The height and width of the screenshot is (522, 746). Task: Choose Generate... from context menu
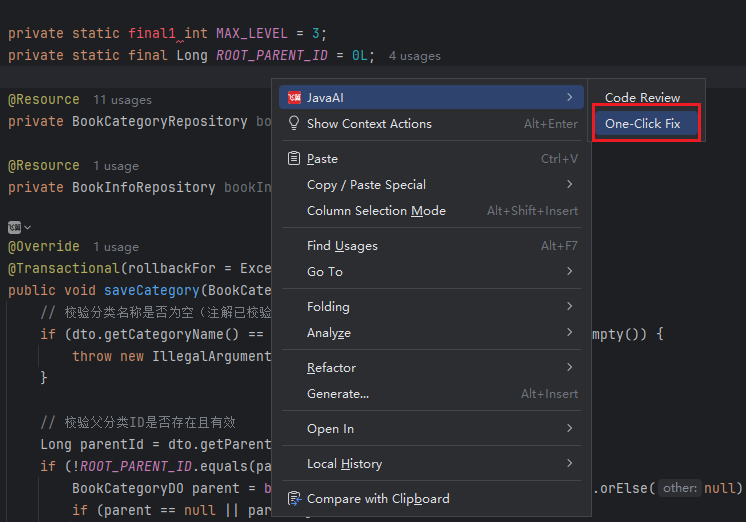tap(337, 393)
